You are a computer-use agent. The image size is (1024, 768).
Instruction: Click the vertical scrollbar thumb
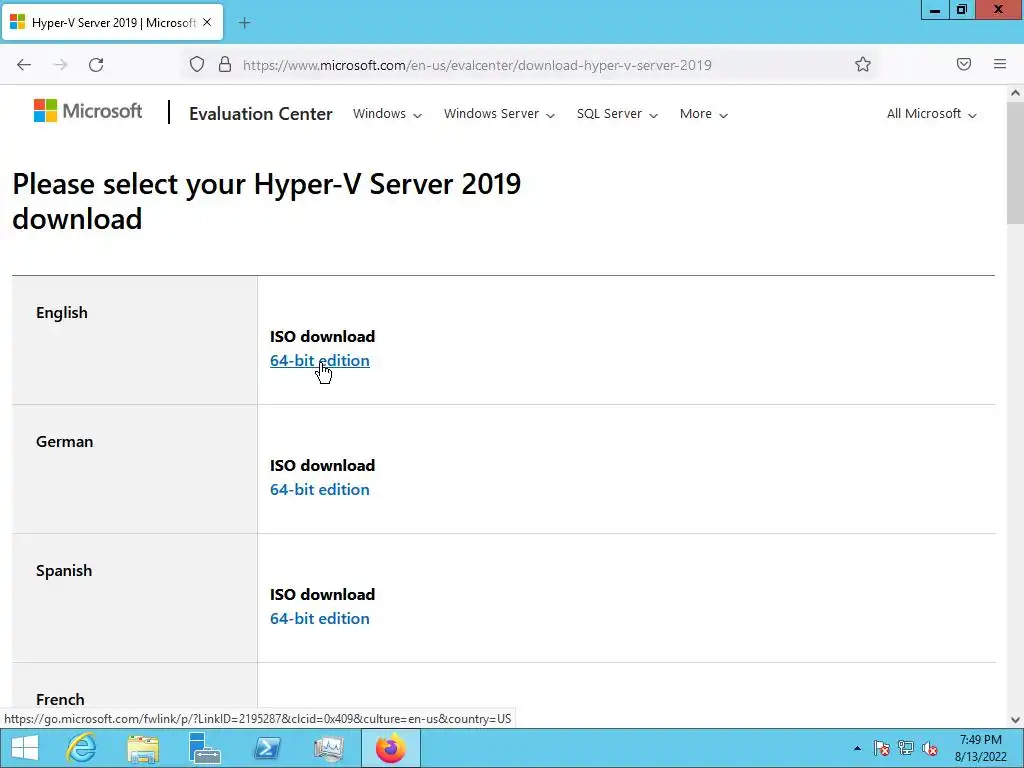coord(1015,162)
